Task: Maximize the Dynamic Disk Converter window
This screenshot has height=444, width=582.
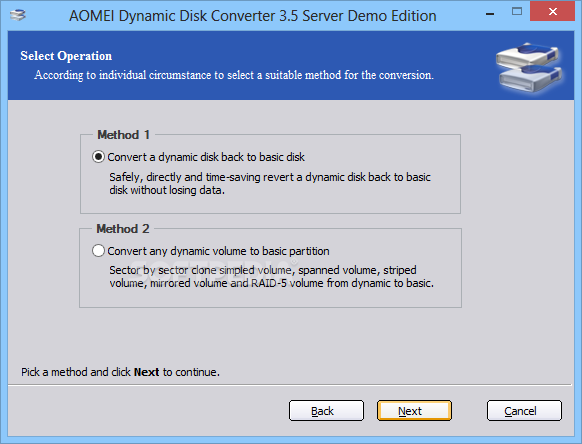Action: pyautogui.click(x=517, y=12)
